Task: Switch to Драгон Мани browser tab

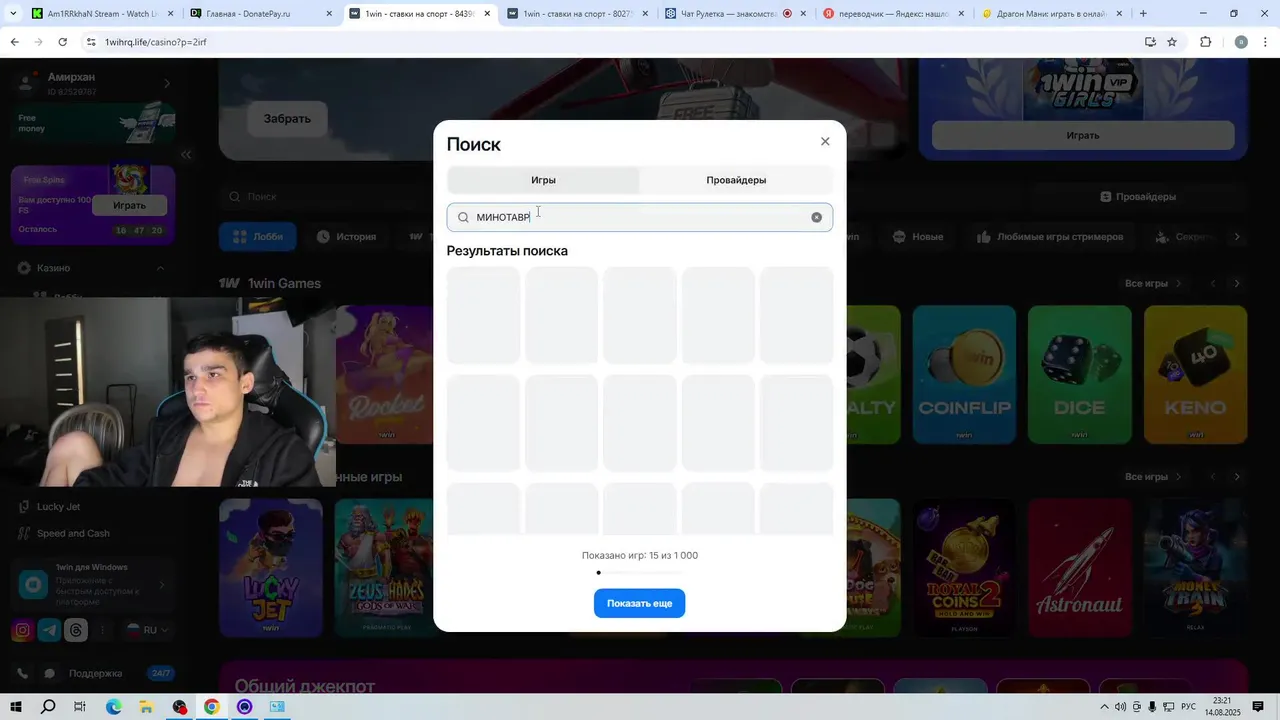Action: (1052, 14)
